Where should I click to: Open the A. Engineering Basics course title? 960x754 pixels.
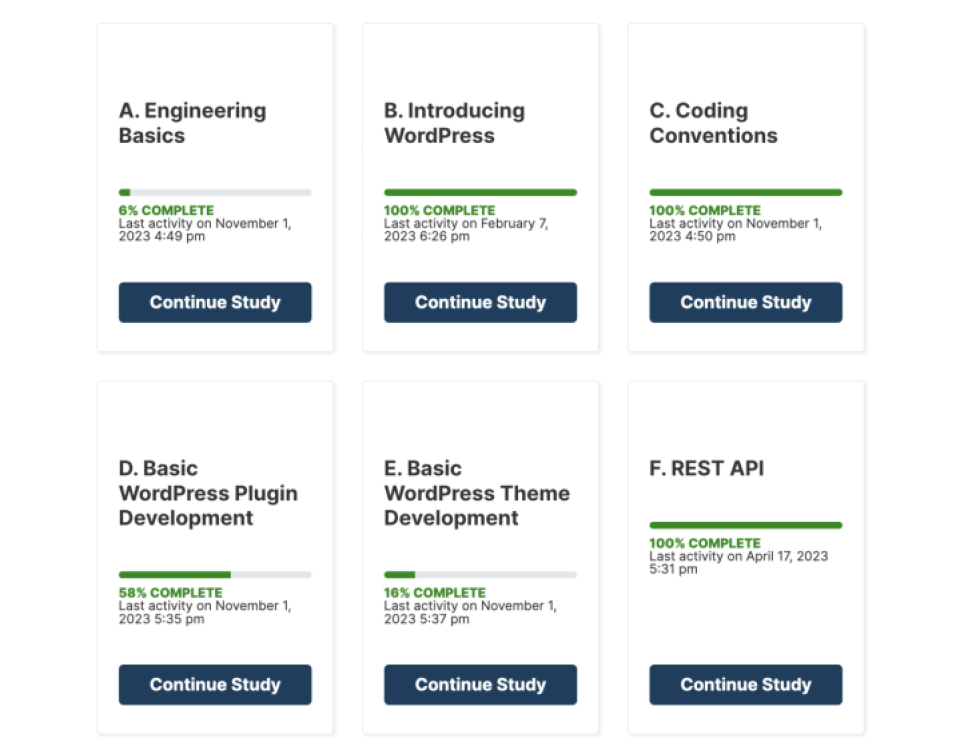(x=192, y=123)
